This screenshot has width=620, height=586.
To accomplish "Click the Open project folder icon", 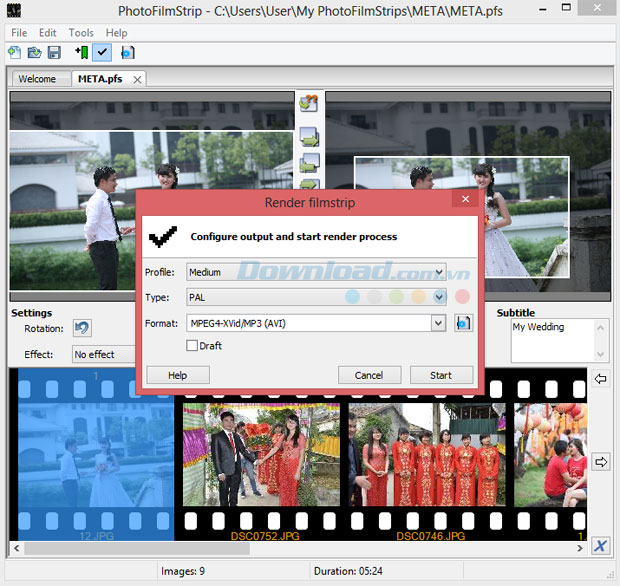I will [x=34, y=53].
